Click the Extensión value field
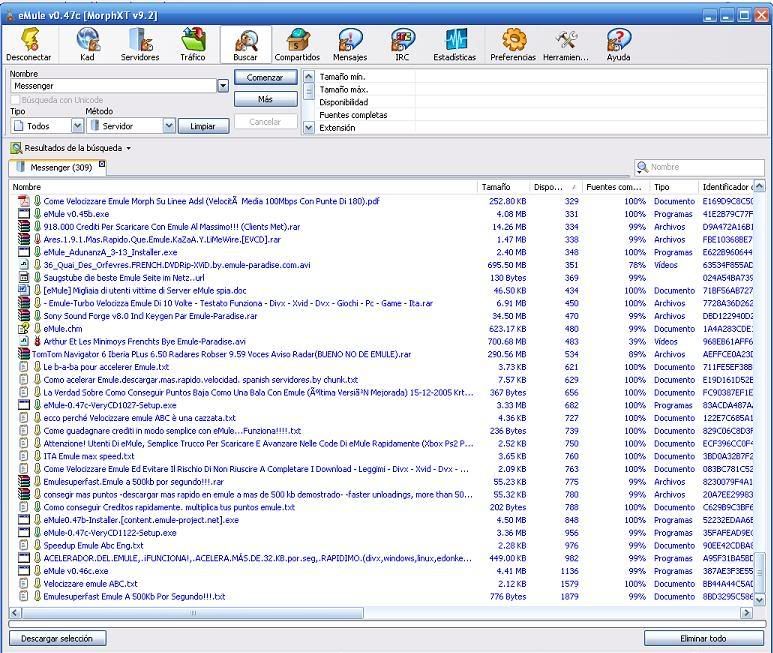 click(590, 128)
